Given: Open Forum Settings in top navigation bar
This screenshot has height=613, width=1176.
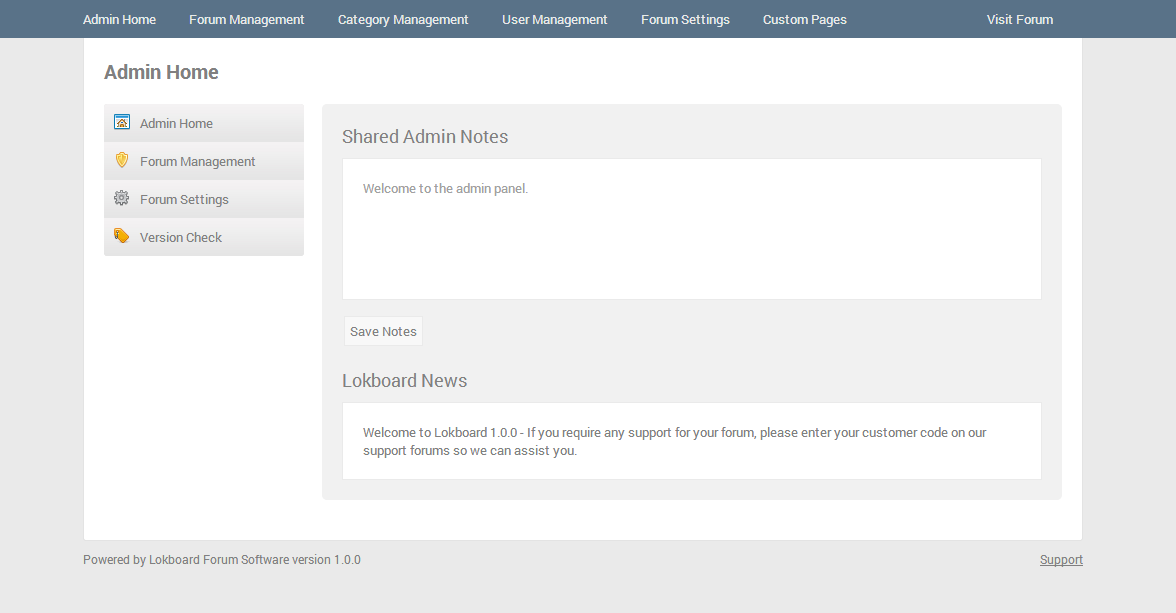Looking at the screenshot, I should pos(686,20).
